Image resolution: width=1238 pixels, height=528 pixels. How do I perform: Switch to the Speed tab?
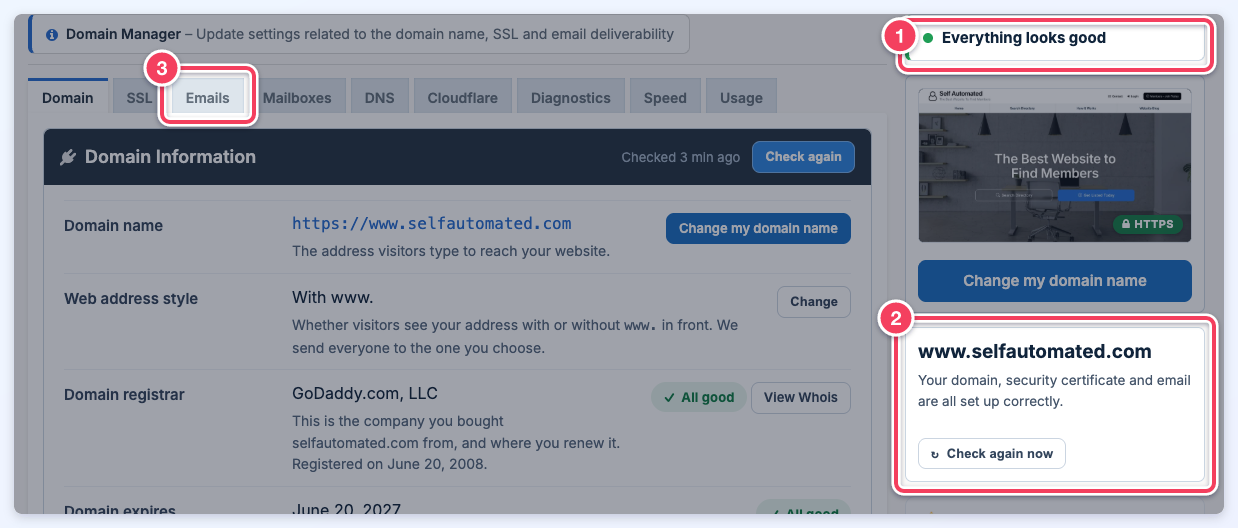(665, 98)
